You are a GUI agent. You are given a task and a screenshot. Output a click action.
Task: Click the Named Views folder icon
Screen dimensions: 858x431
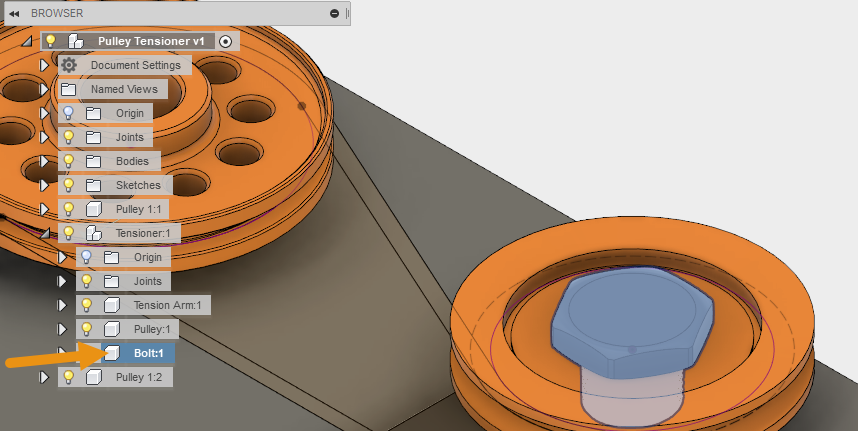pyautogui.click(x=68, y=89)
